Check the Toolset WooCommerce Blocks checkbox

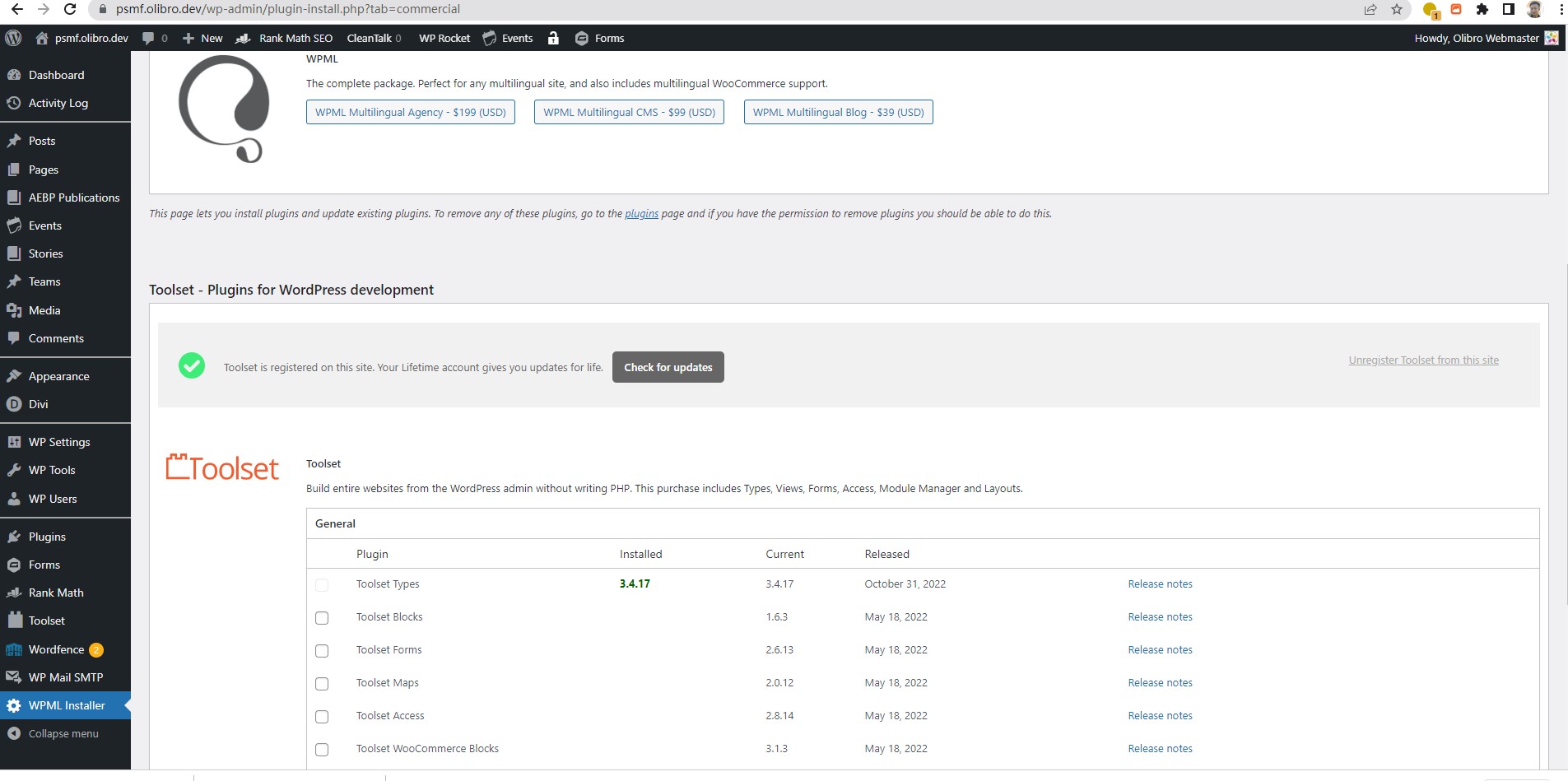coord(322,750)
